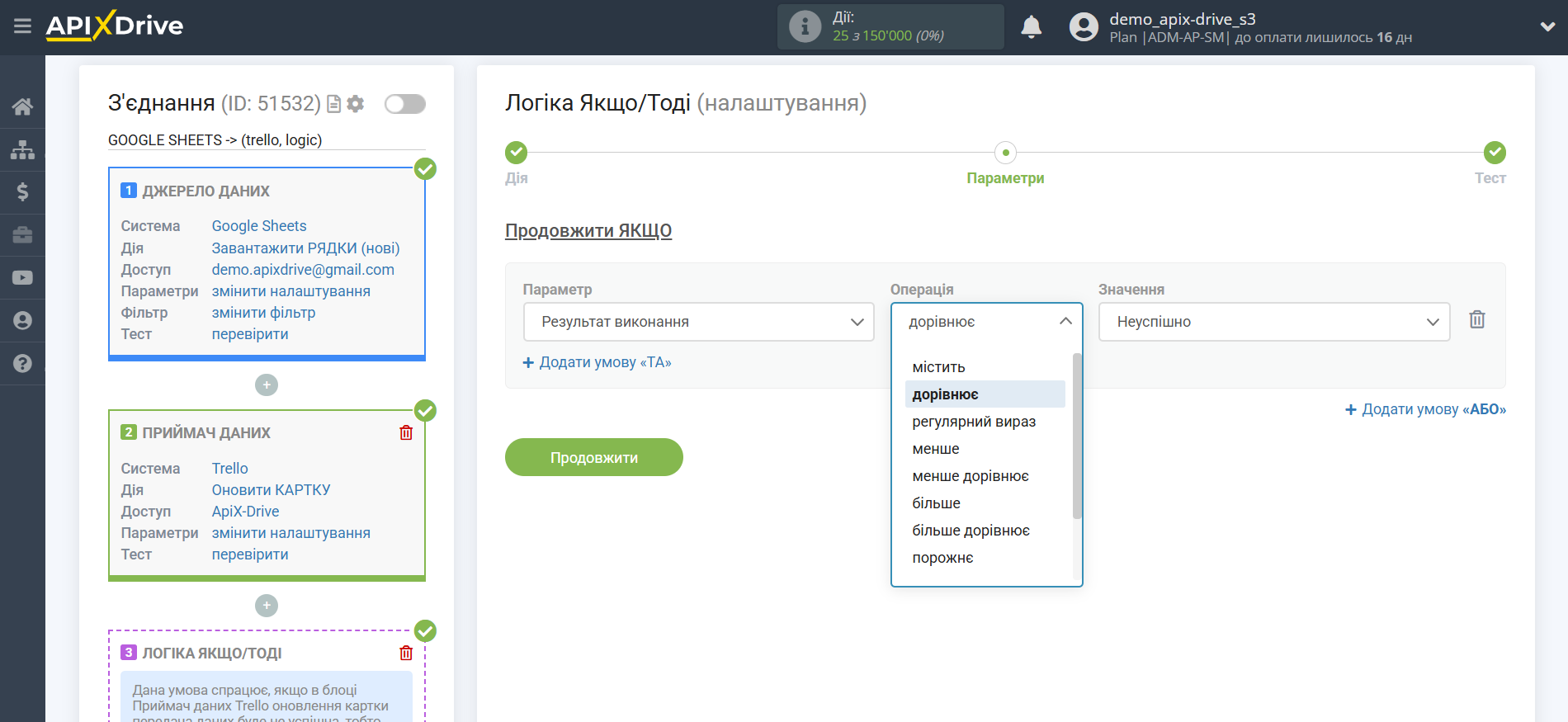This screenshot has height=722, width=1568.
Task: Click the Продовжити ЯКЩО heading
Action: (x=588, y=231)
